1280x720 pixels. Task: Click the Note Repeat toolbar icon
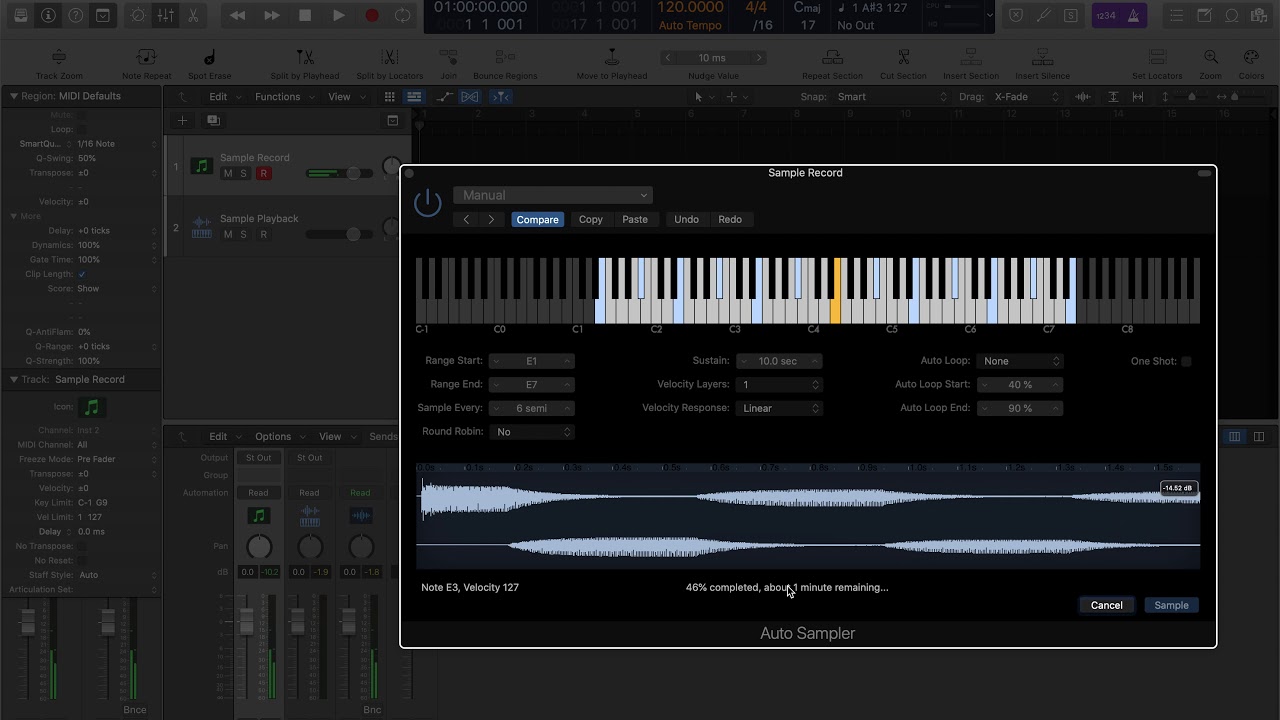(146, 58)
